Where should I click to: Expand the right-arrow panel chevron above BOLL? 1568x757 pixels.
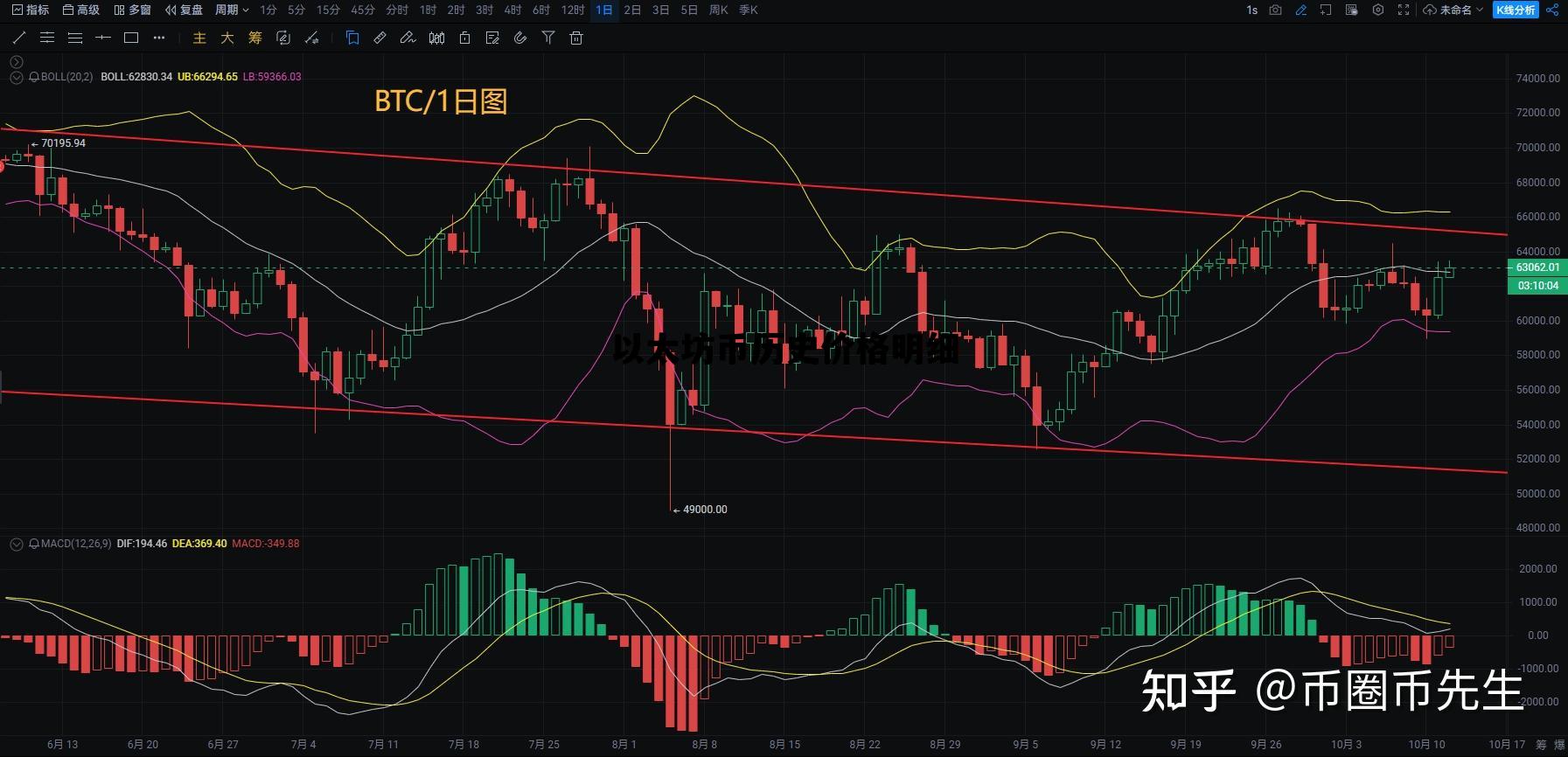16,62
